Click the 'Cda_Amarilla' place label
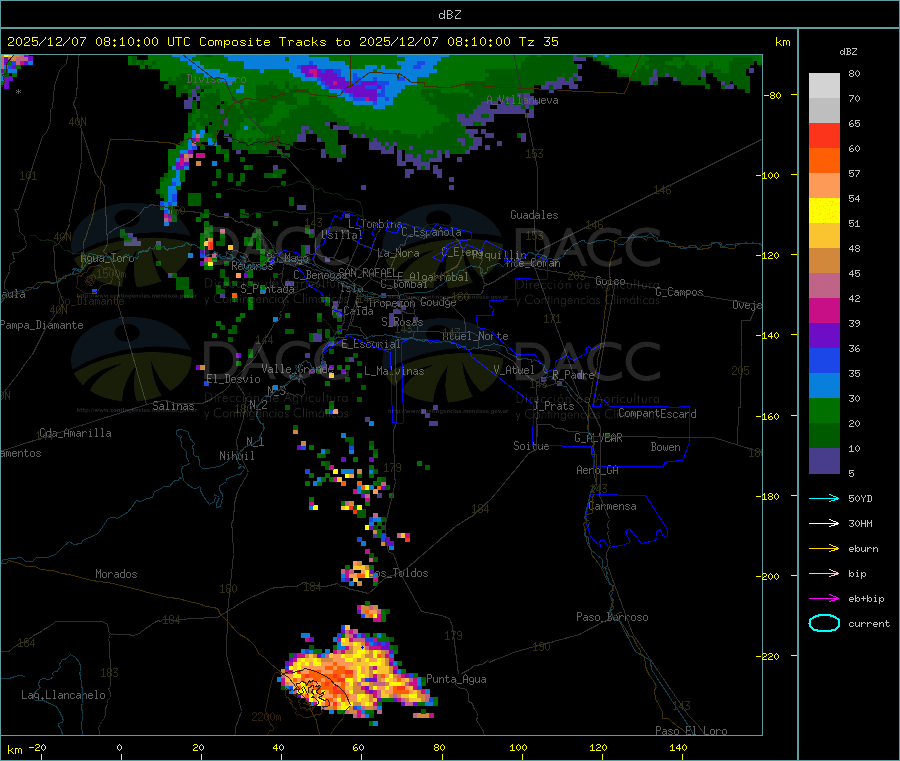Image resolution: width=900 pixels, height=761 pixels. click(75, 433)
